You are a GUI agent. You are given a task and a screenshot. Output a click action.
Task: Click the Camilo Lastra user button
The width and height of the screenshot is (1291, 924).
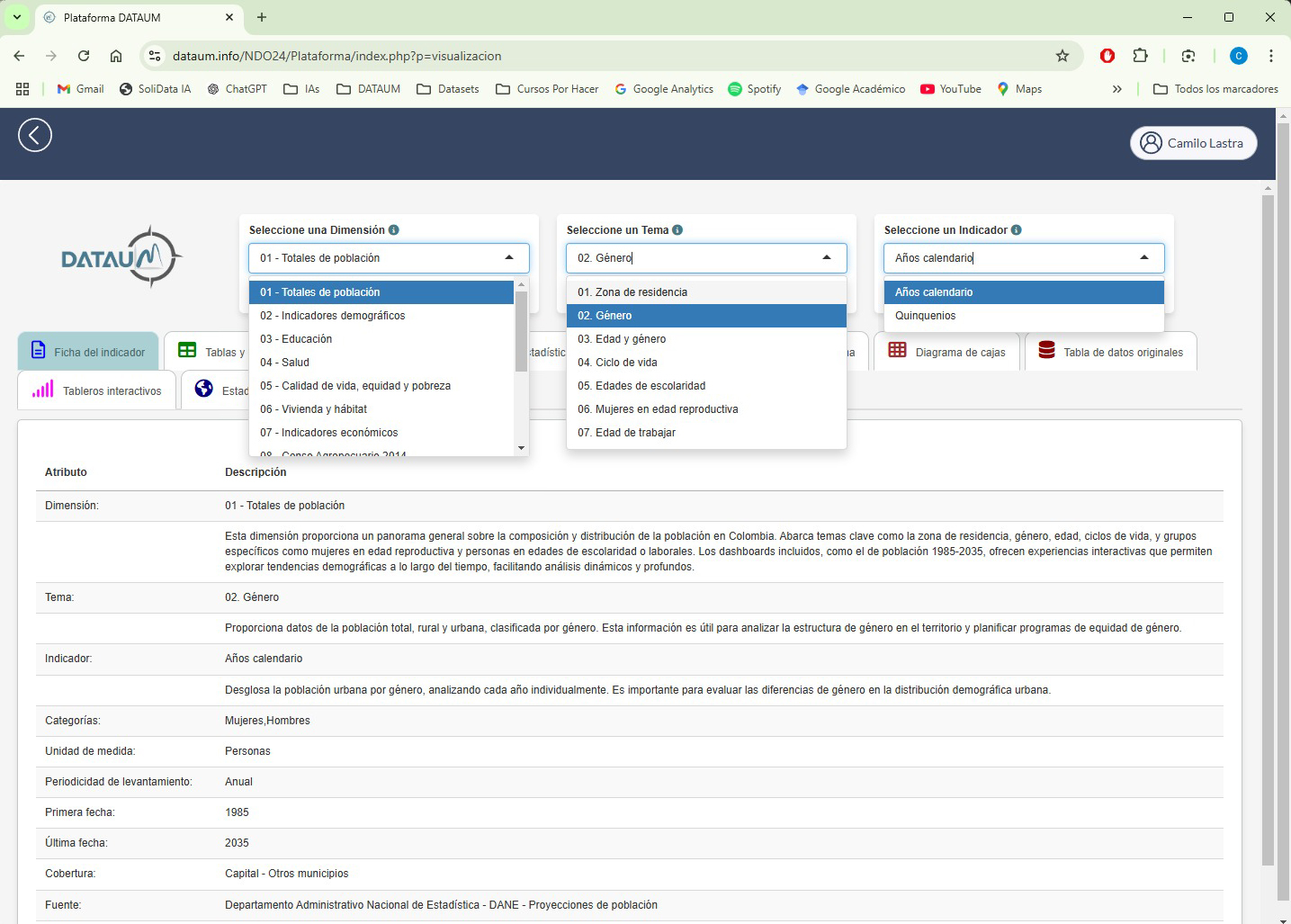(1193, 143)
